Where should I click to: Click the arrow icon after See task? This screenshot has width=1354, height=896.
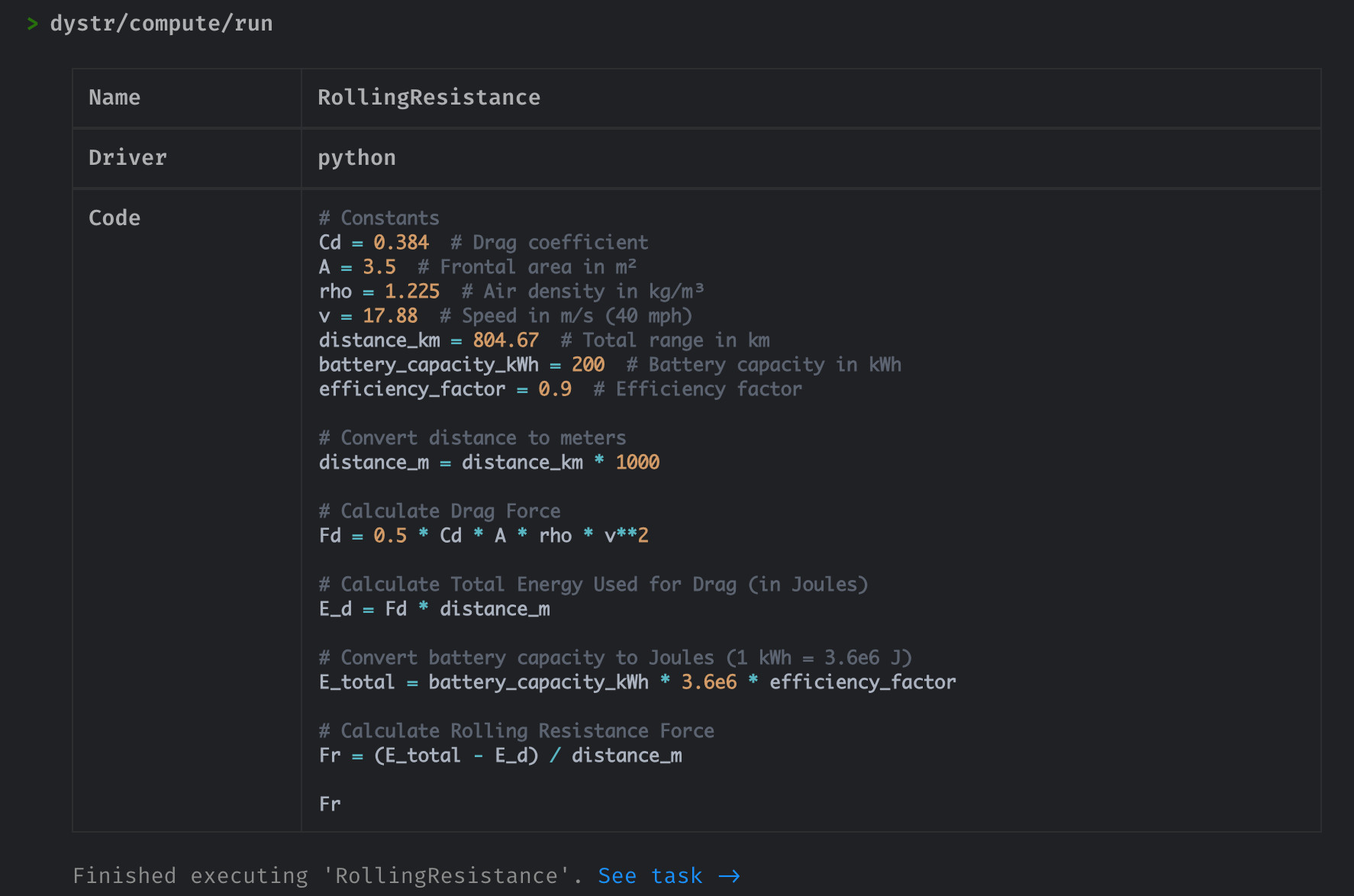click(729, 876)
